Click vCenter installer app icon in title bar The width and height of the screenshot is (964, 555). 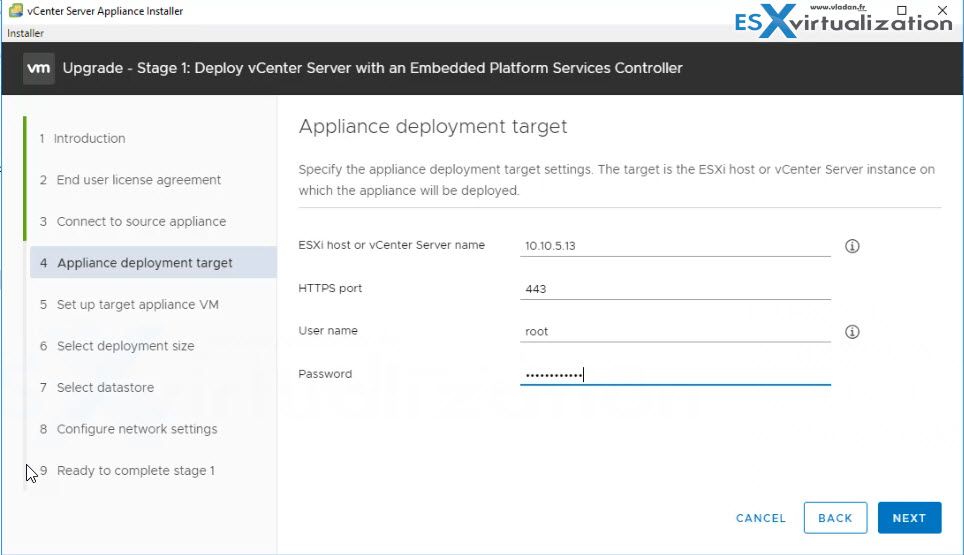click(x=15, y=10)
